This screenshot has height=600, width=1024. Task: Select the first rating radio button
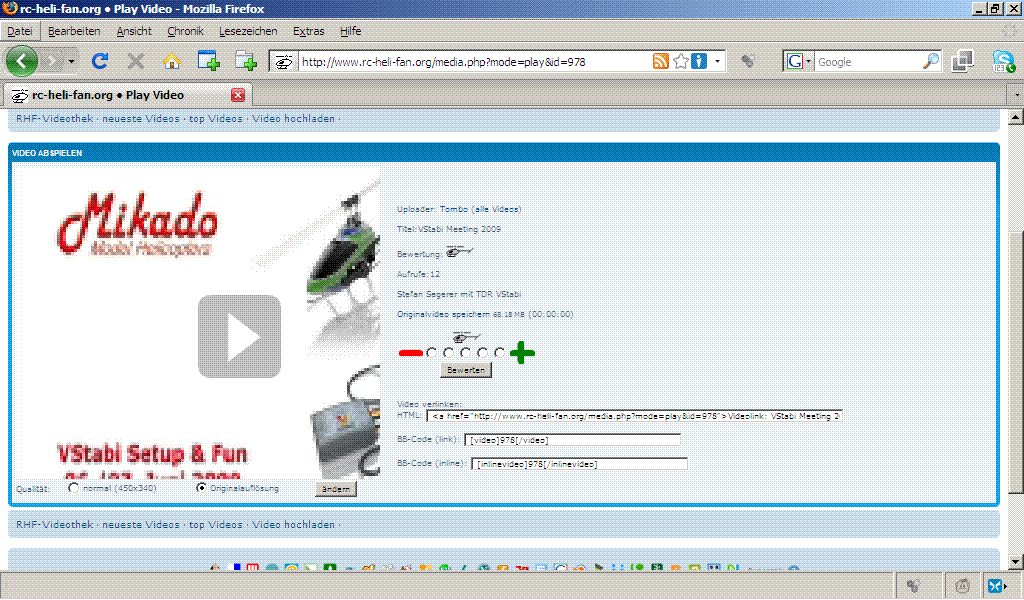click(x=431, y=353)
